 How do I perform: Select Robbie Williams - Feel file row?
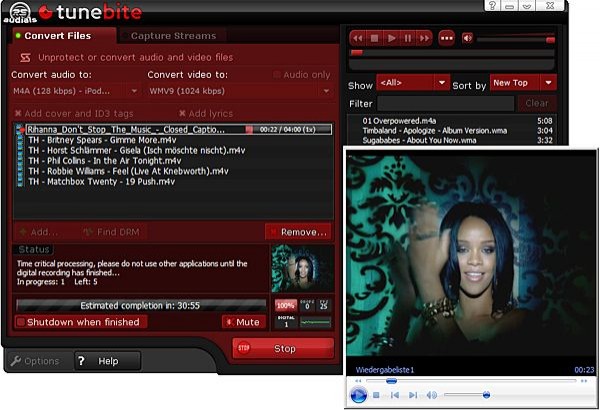tap(128, 171)
